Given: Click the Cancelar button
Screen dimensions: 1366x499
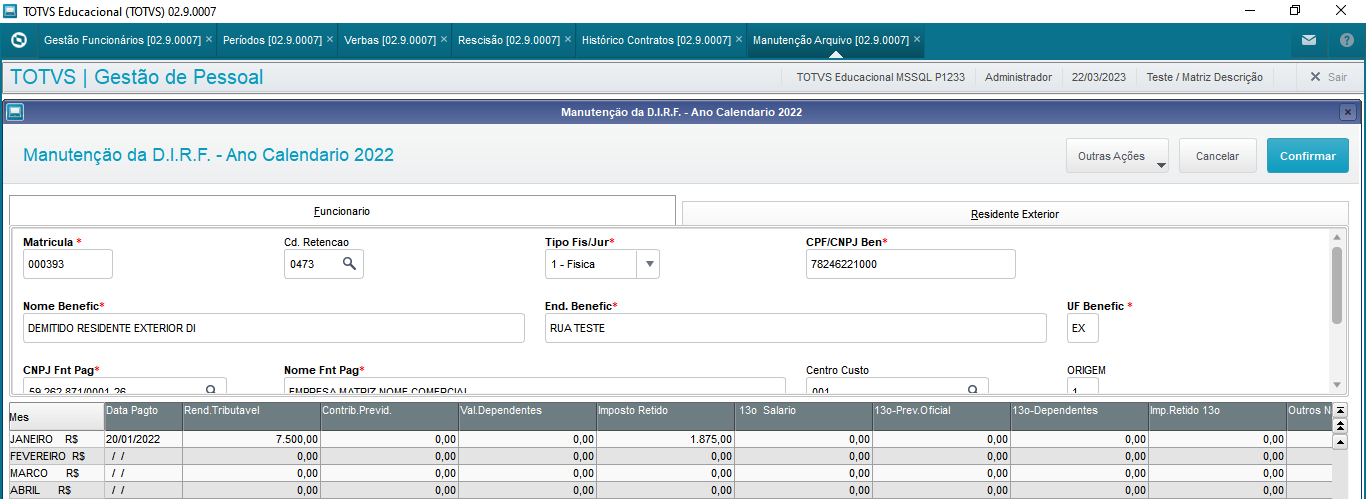Looking at the screenshot, I should tap(1218, 156).
